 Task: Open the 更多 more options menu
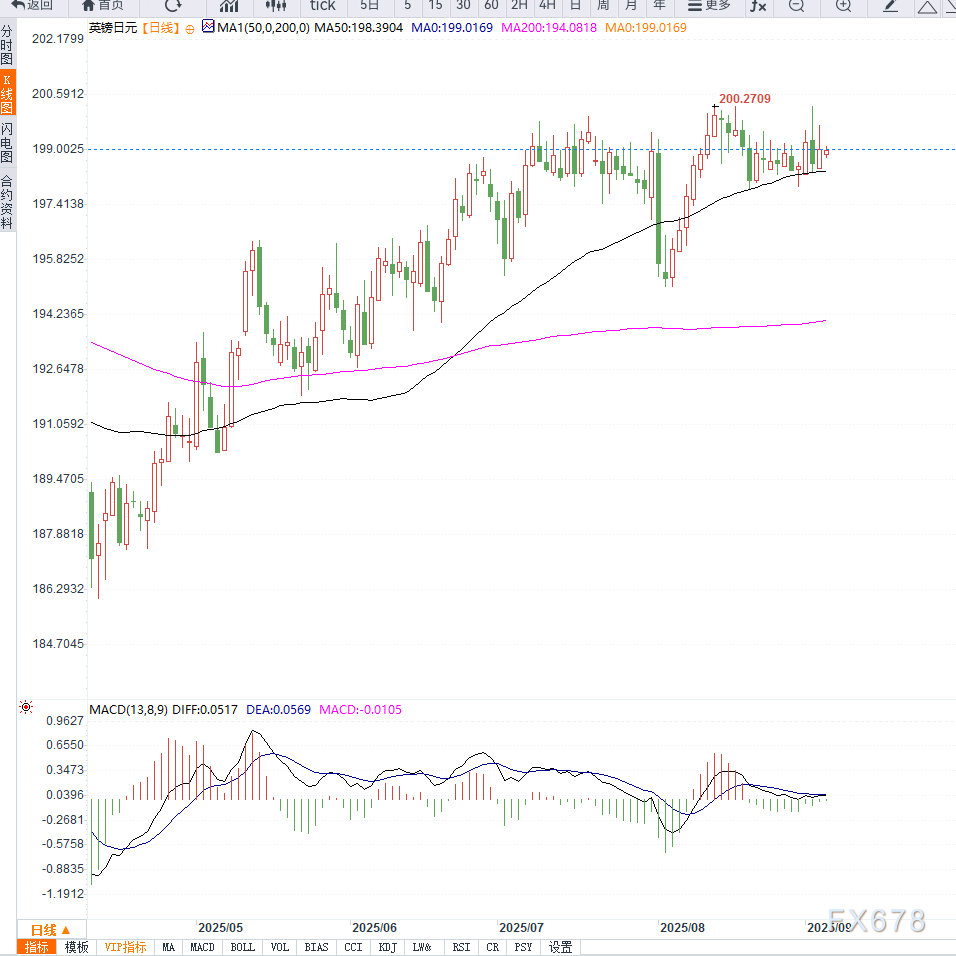(x=709, y=6)
